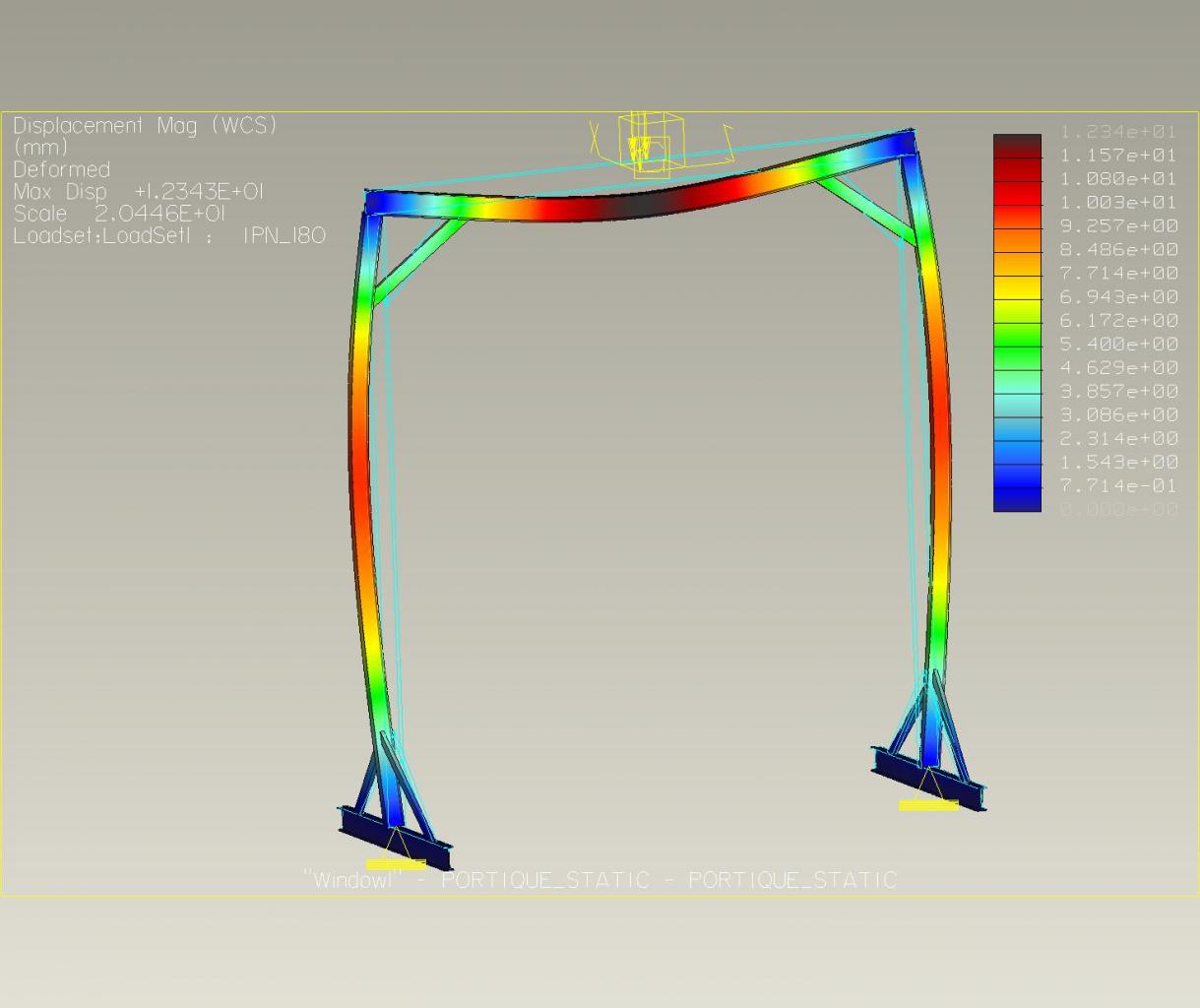This screenshot has height=1008, width=1200.
Task: Click the 'Max Disp +1.2343E+01' text
Action: (139, 192)
